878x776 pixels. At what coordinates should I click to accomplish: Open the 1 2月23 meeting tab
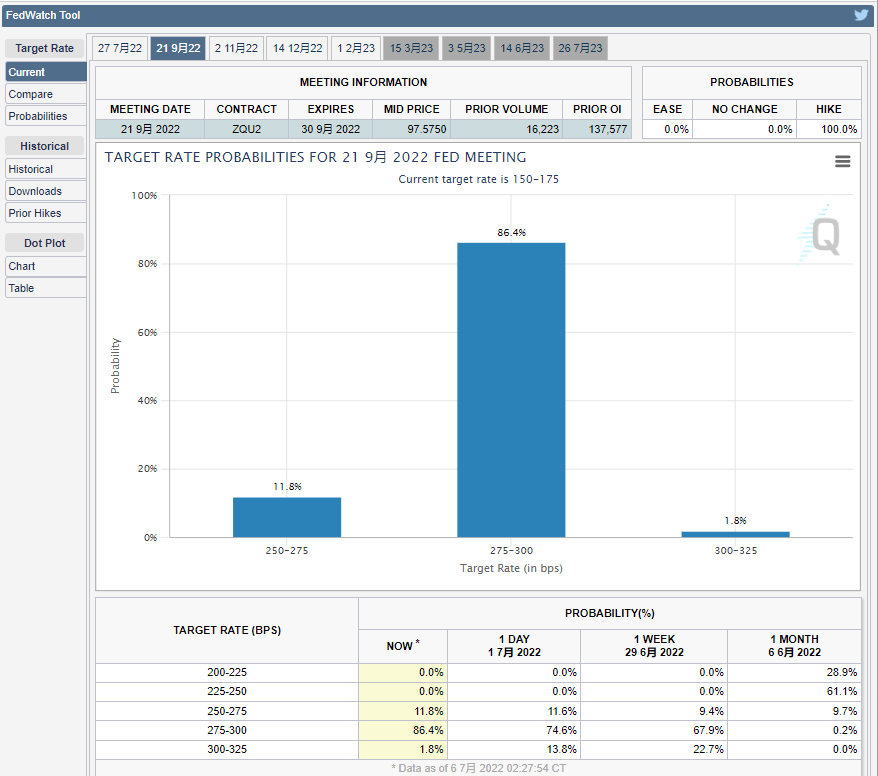click(356, 48)
